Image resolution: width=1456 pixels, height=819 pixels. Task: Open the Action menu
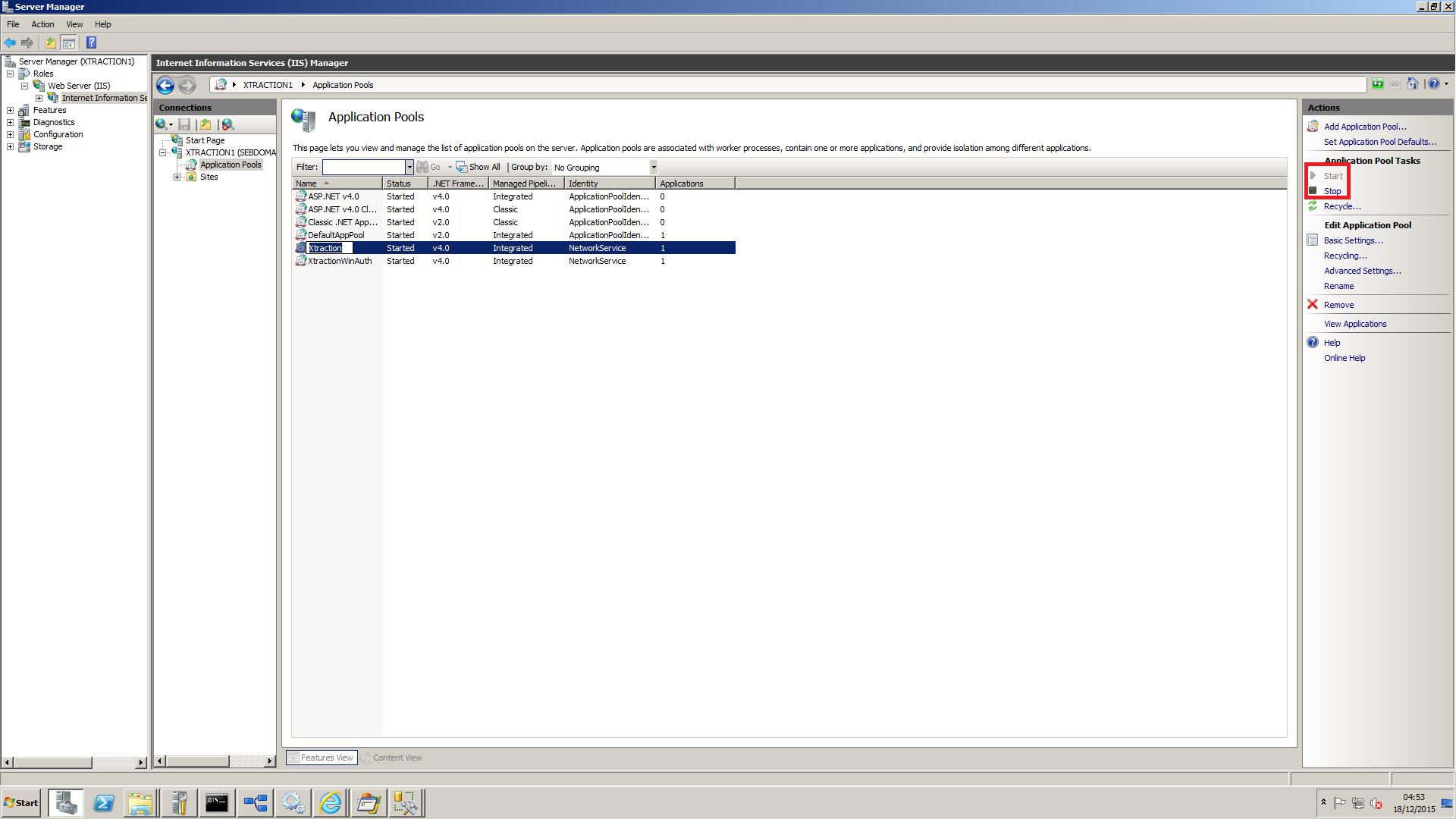[x=42, y=24]
